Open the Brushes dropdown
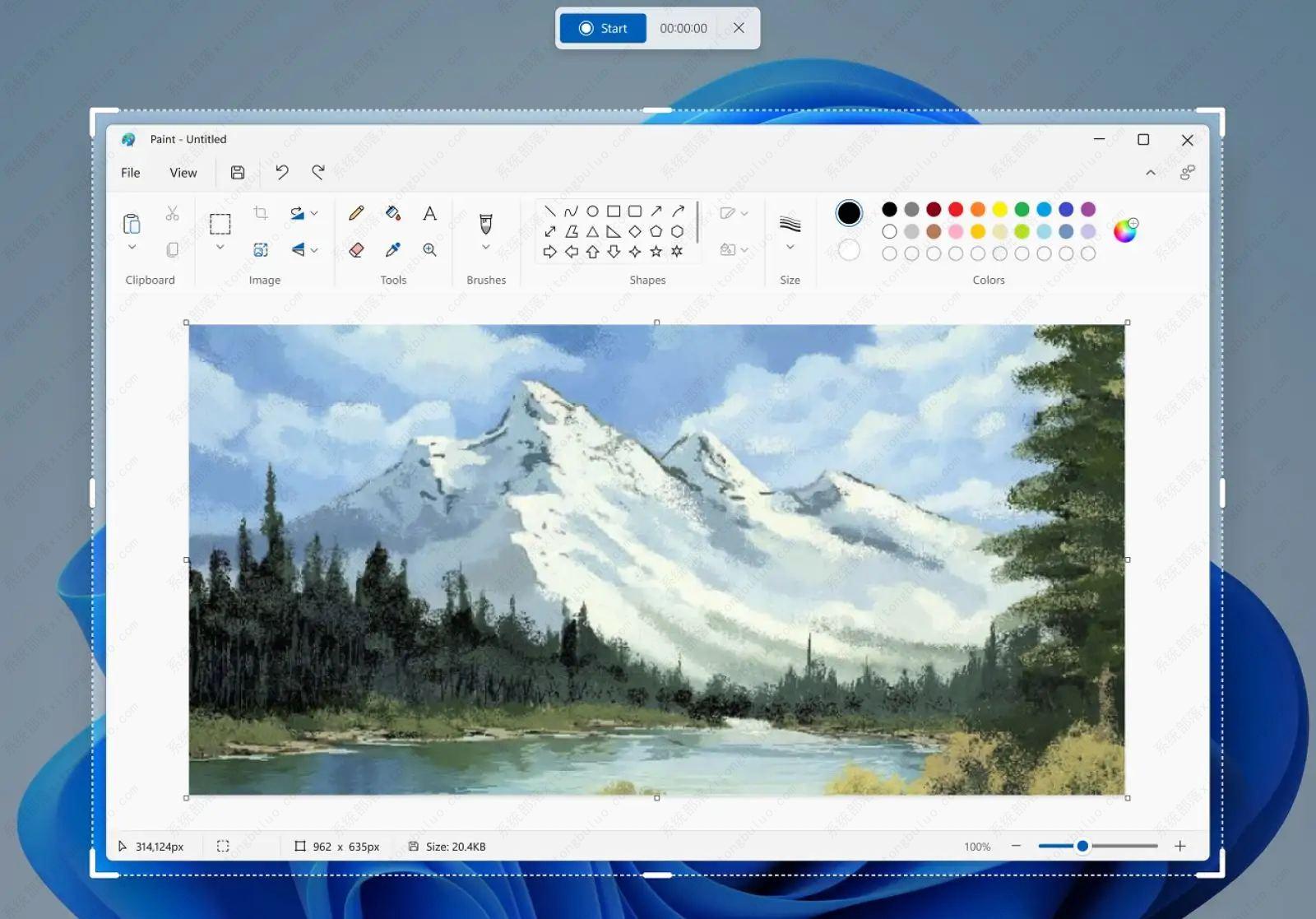The width and height of the screenshot is (1316, 919). [x=485, y=246]
